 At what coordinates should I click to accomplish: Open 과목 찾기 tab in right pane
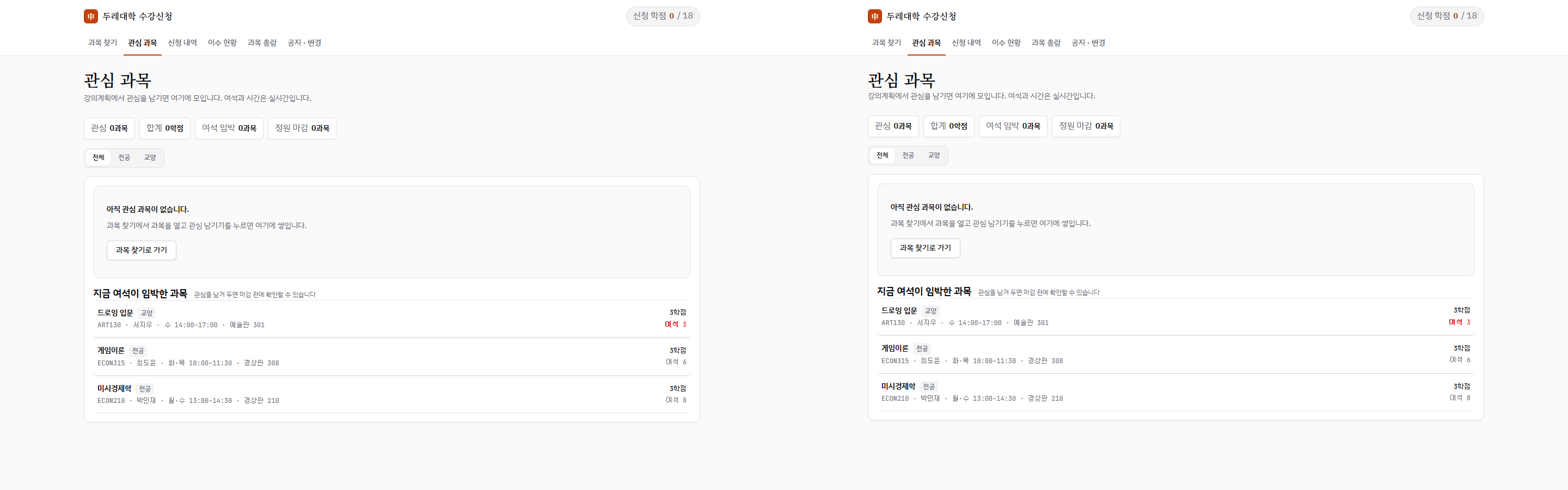pyautogui.click(x=886, y=42)
